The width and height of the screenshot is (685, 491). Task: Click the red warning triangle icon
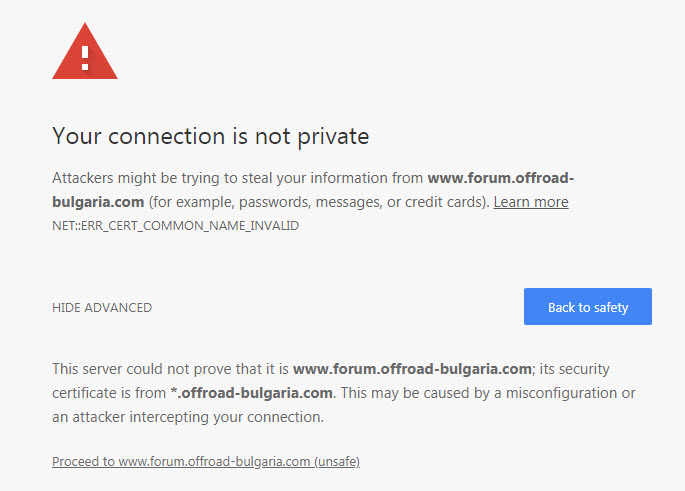tap(84, 52)
